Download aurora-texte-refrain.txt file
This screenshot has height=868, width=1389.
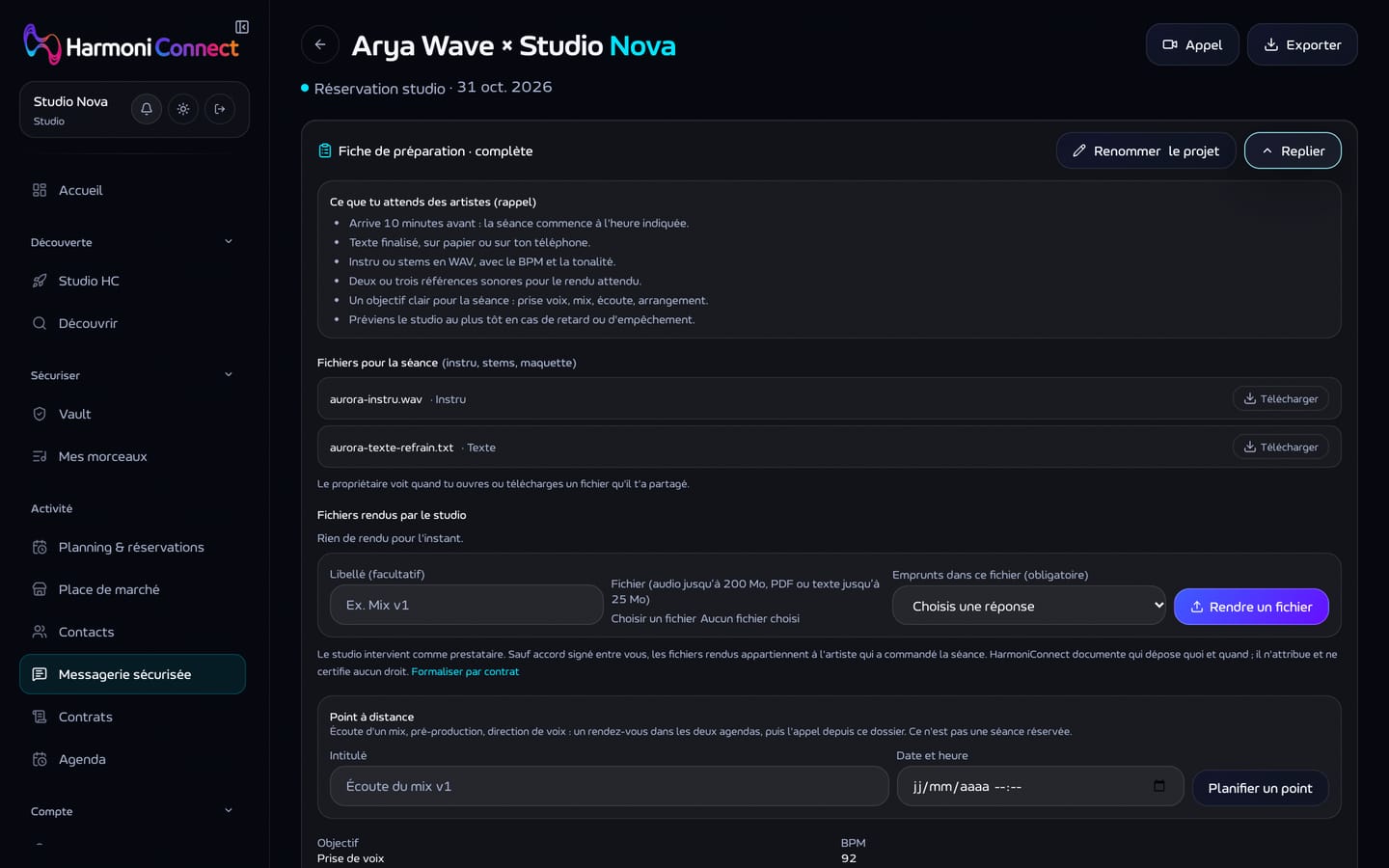[1280, 447]
